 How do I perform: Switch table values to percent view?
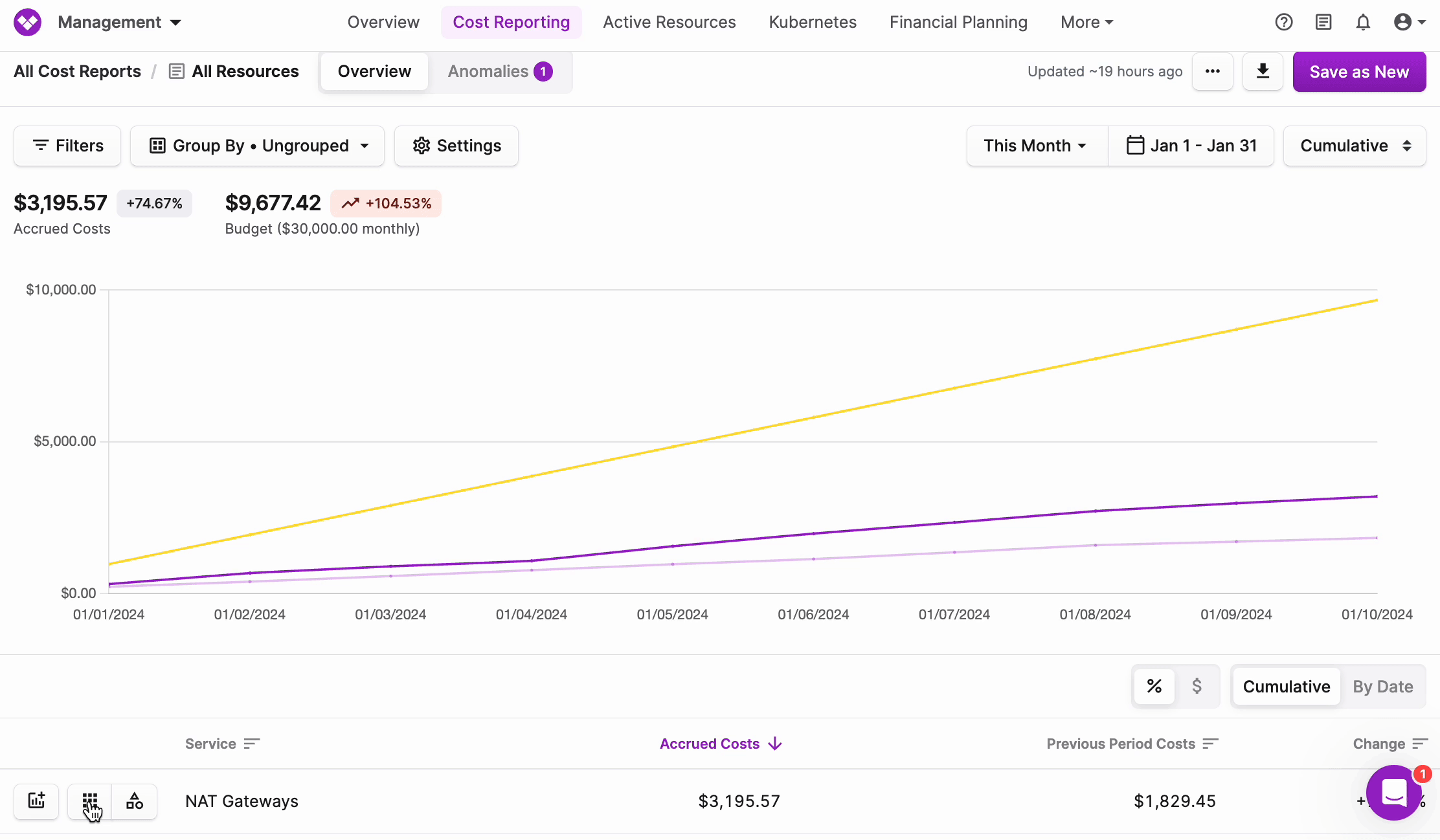[1154, 686]
